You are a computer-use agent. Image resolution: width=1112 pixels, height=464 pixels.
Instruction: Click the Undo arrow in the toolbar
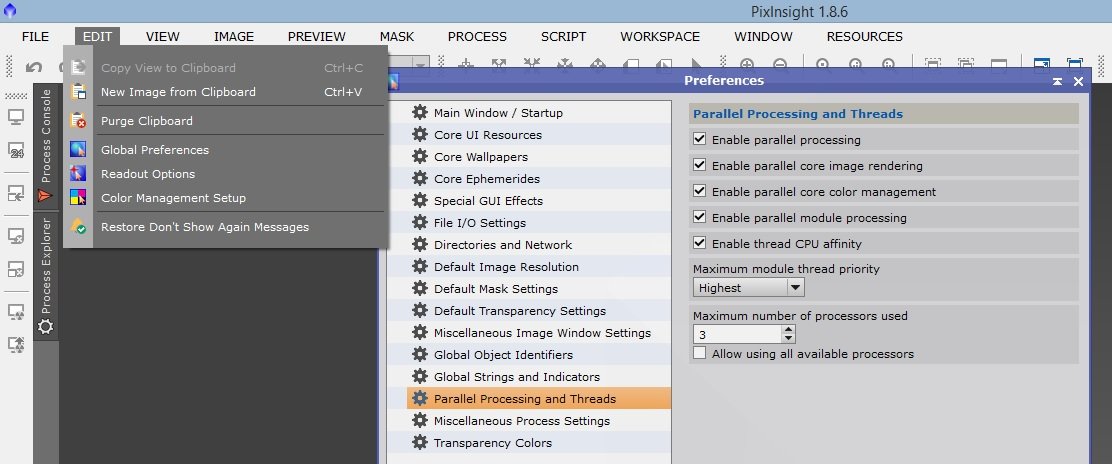[33, 67]
